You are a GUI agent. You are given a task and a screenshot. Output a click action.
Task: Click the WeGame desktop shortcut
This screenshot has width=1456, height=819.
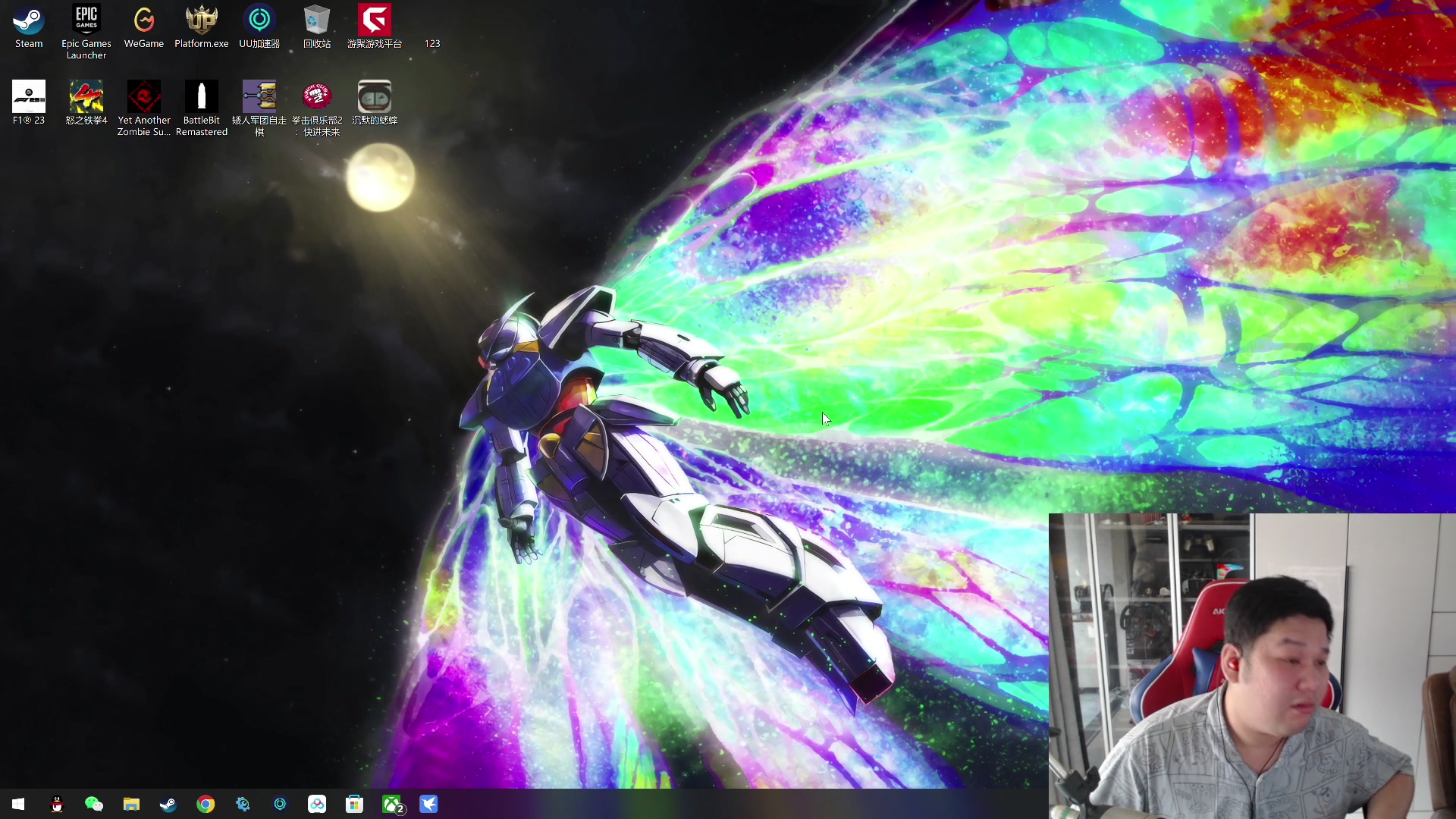pyautogui.click(x=144, y=27)
